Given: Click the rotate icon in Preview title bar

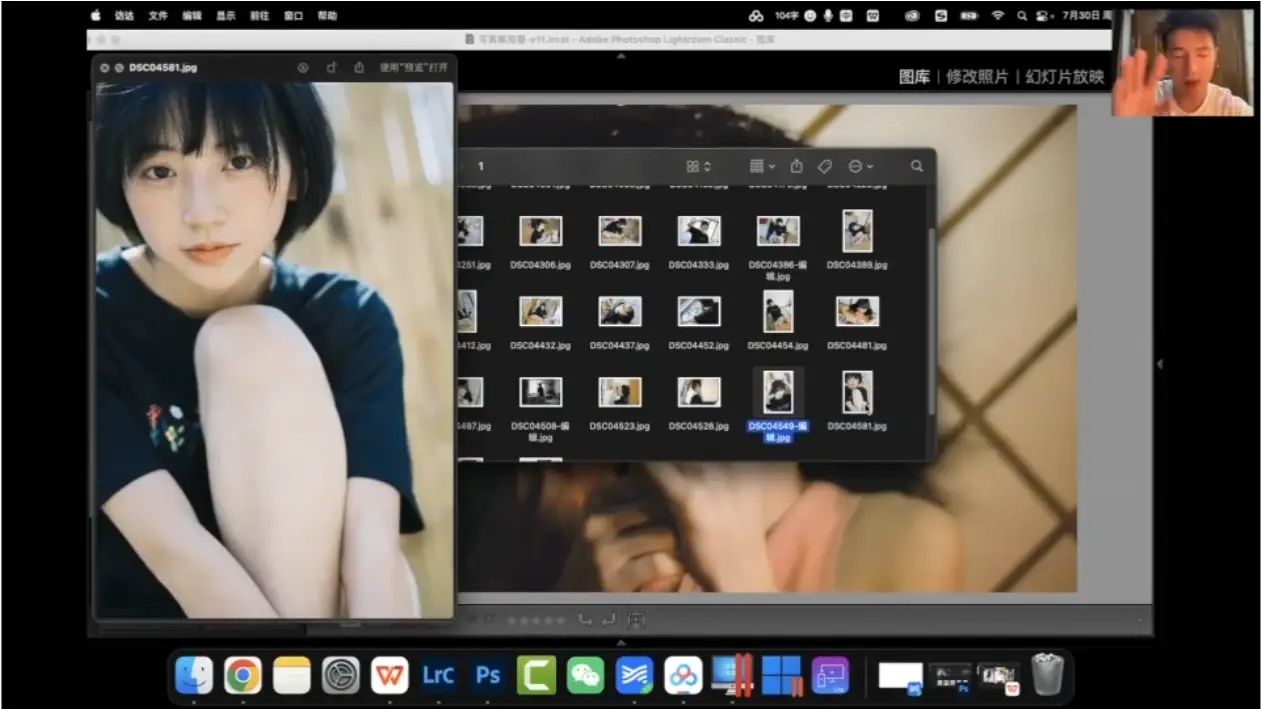Looking at the screenshot, I should tap(331, 68).
